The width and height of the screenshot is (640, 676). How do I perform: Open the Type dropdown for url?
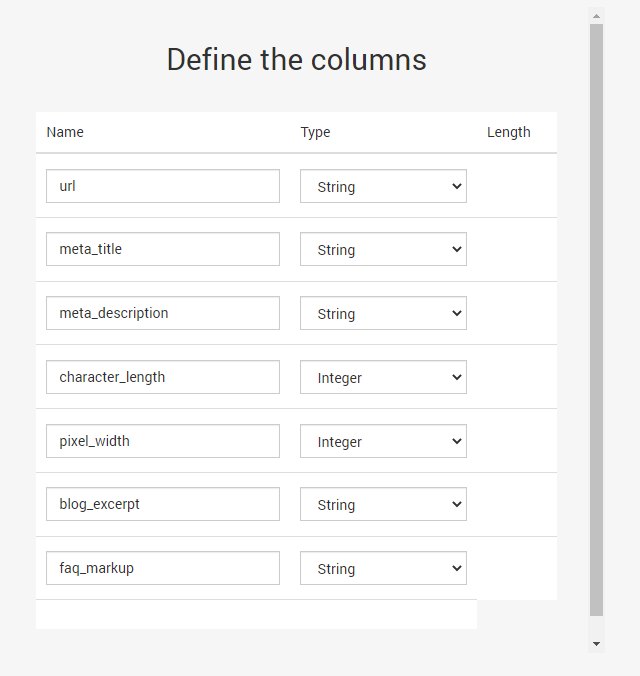tap(383, 186)
